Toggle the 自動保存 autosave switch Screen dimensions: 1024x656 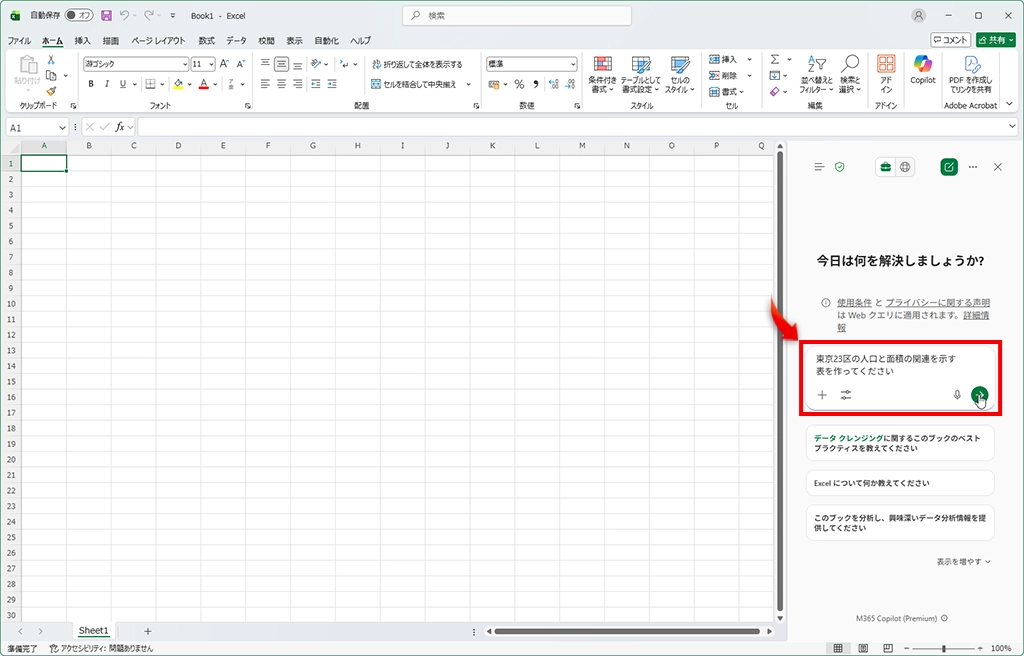pyautogui.click(x=79, y=16)
